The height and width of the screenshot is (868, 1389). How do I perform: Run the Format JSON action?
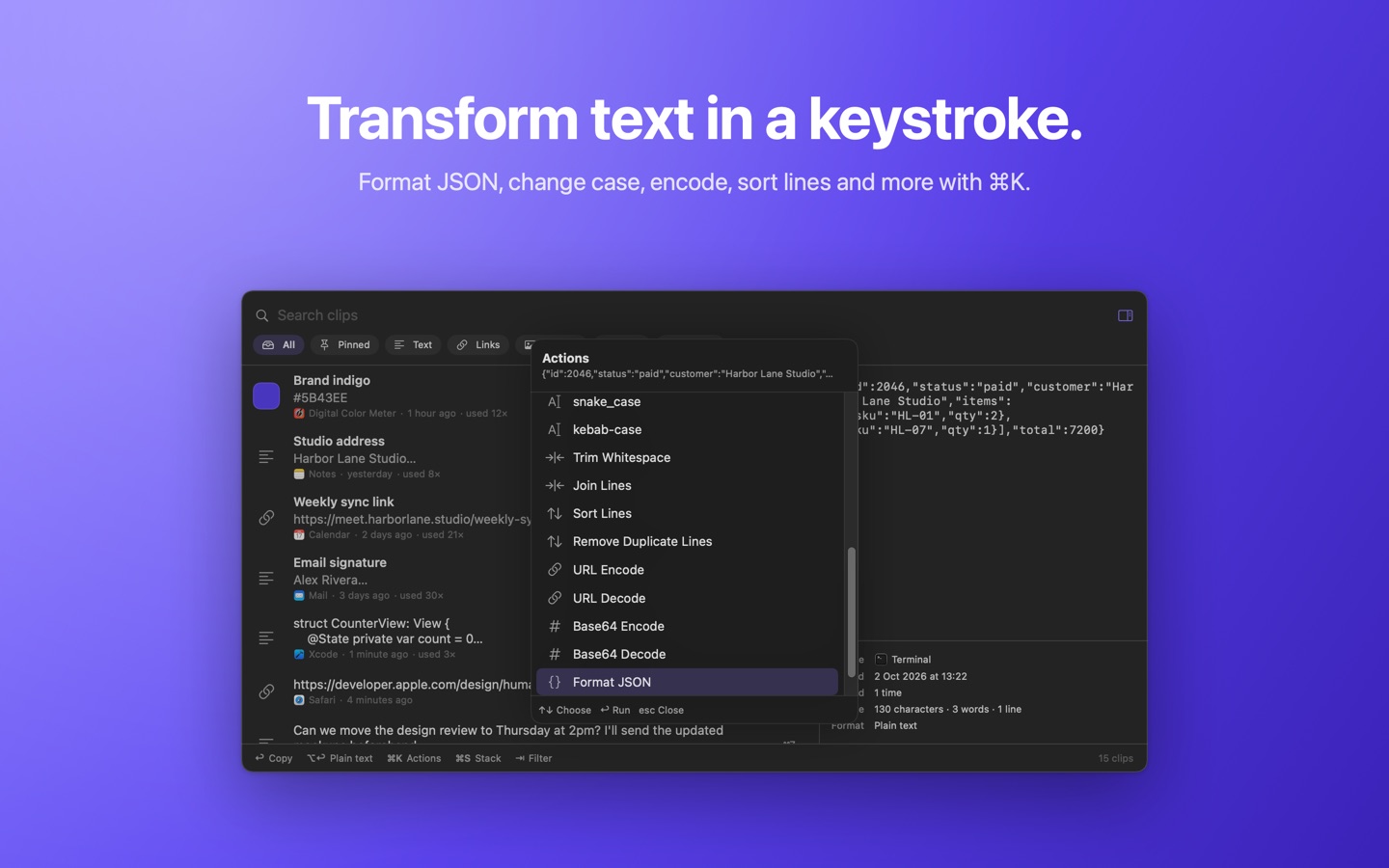pyautogui.click(x=687, y=682)
